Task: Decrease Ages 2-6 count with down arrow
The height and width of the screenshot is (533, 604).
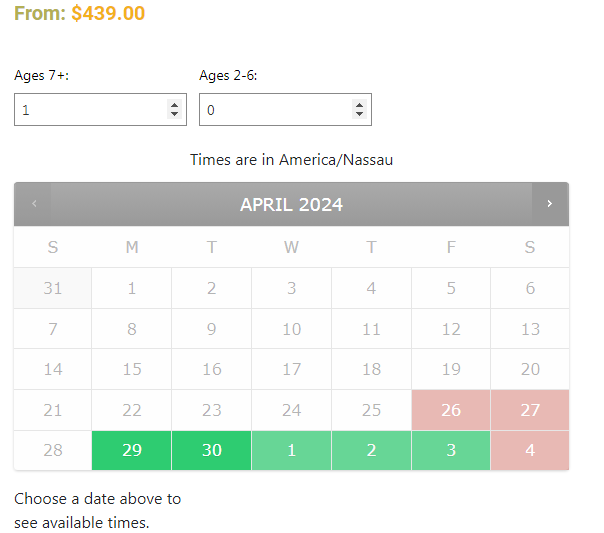Action: [x=359, y=114]
